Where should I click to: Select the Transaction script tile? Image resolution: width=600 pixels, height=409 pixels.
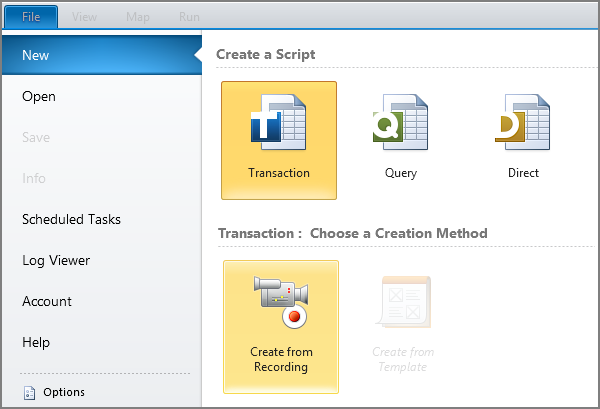point(279,140)
